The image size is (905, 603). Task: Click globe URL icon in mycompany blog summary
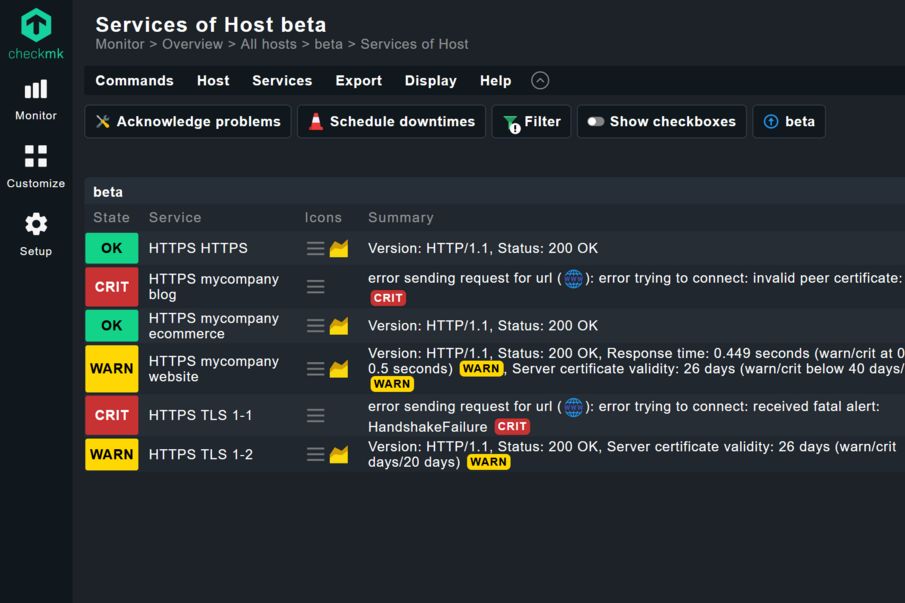click(x=573, y=278)
